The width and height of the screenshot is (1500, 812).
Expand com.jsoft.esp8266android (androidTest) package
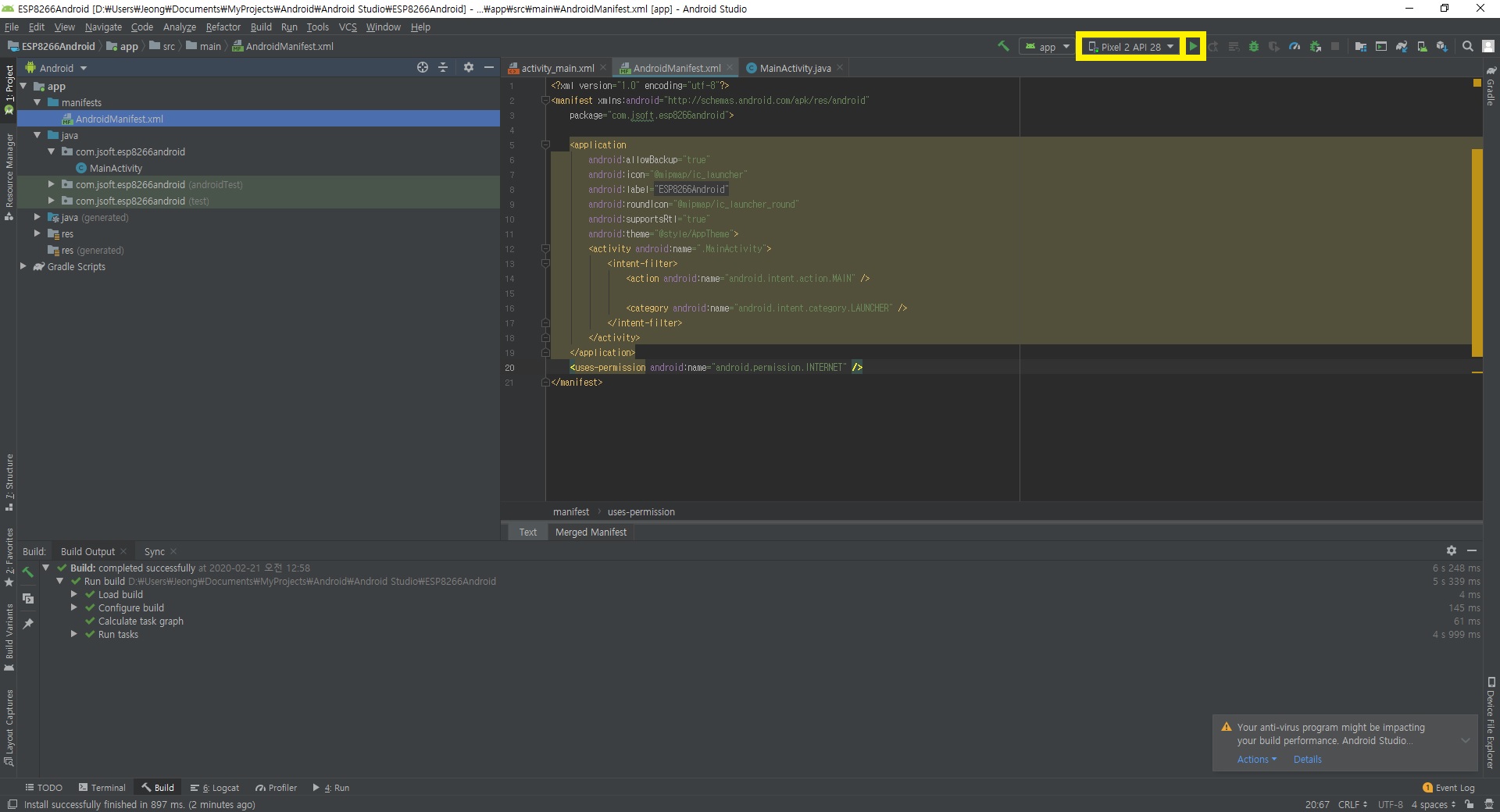click(51, 184)
